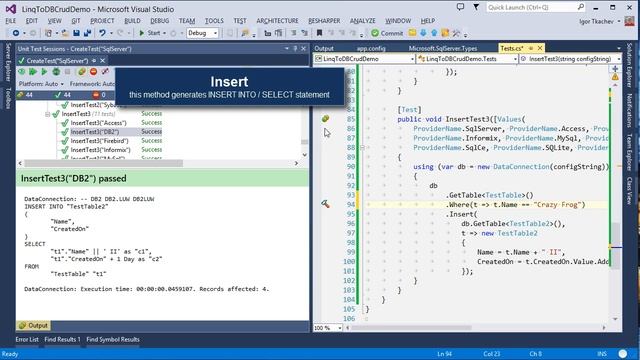The image size is (640, 360).
Task: Open the TEST menu
Action: point(240,21)
